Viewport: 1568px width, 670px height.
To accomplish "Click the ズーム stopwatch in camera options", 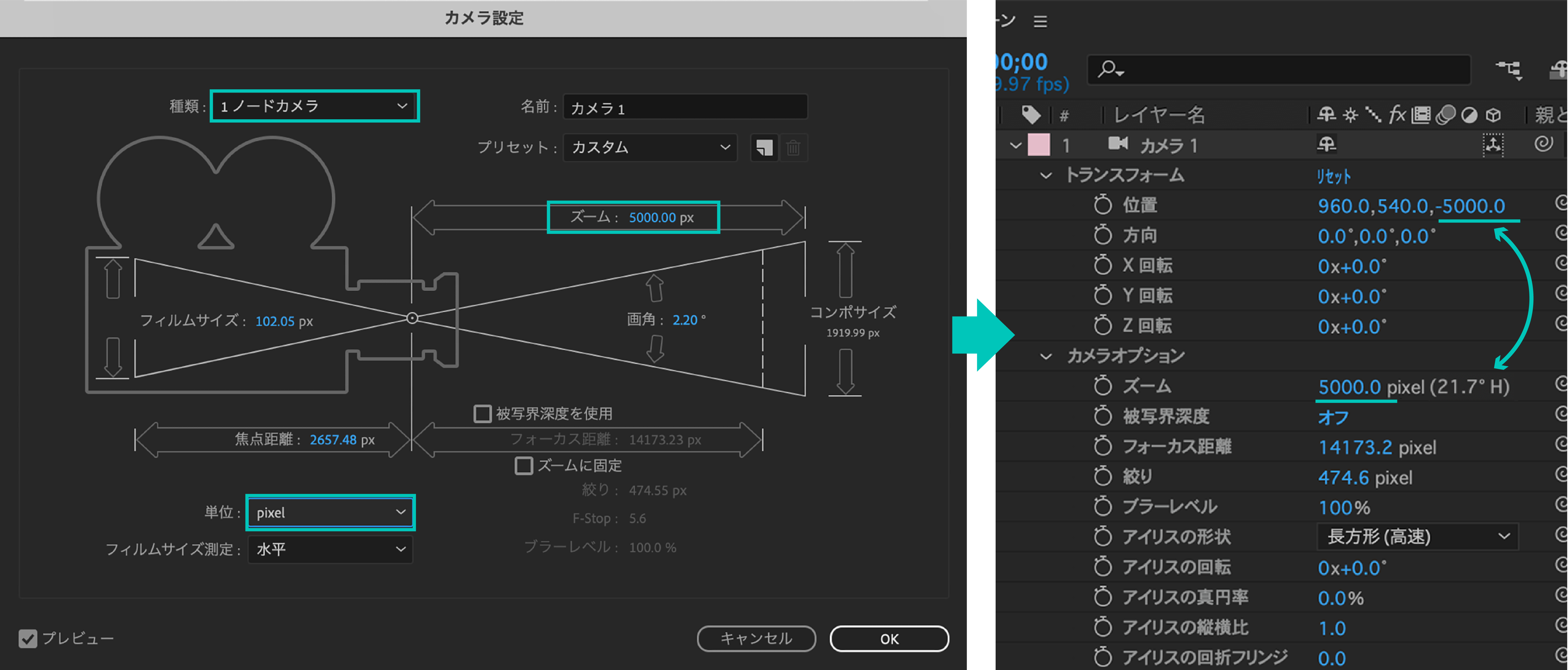I will pyautogui.click(x=1102, y=386).
